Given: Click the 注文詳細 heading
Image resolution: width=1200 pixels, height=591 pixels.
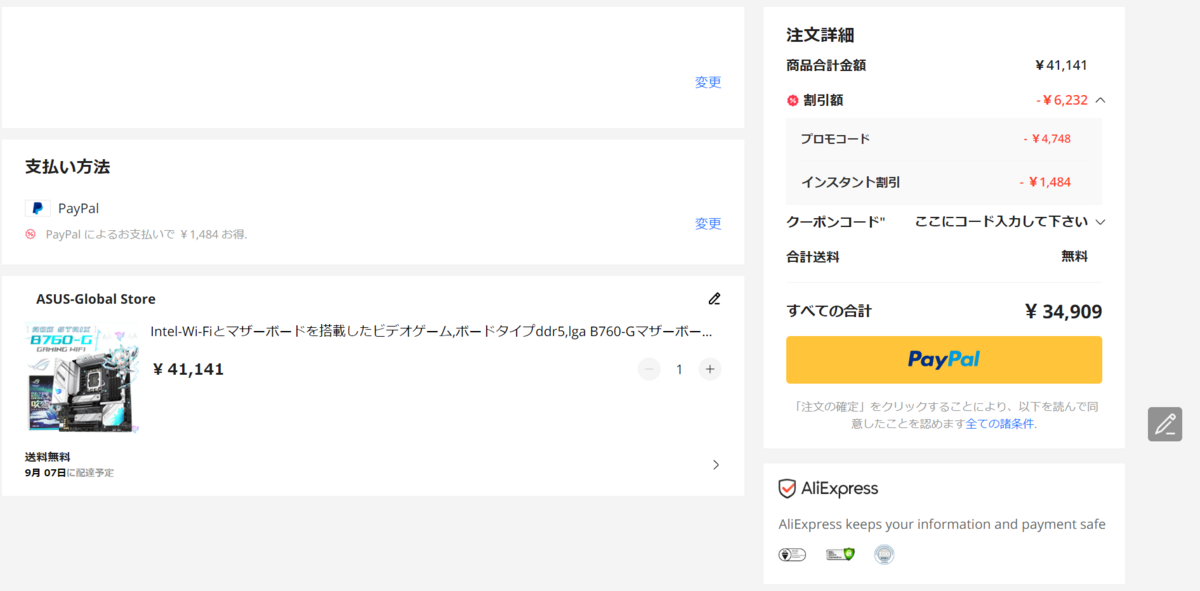Looking at the screenshot, I should pos(820,35).
